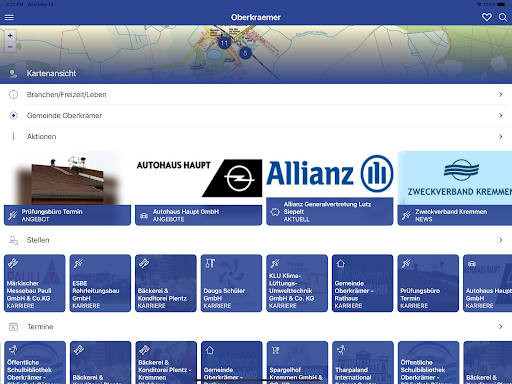
Task: Click the Kartenansicht pin icon
Action: pos(13,74)
